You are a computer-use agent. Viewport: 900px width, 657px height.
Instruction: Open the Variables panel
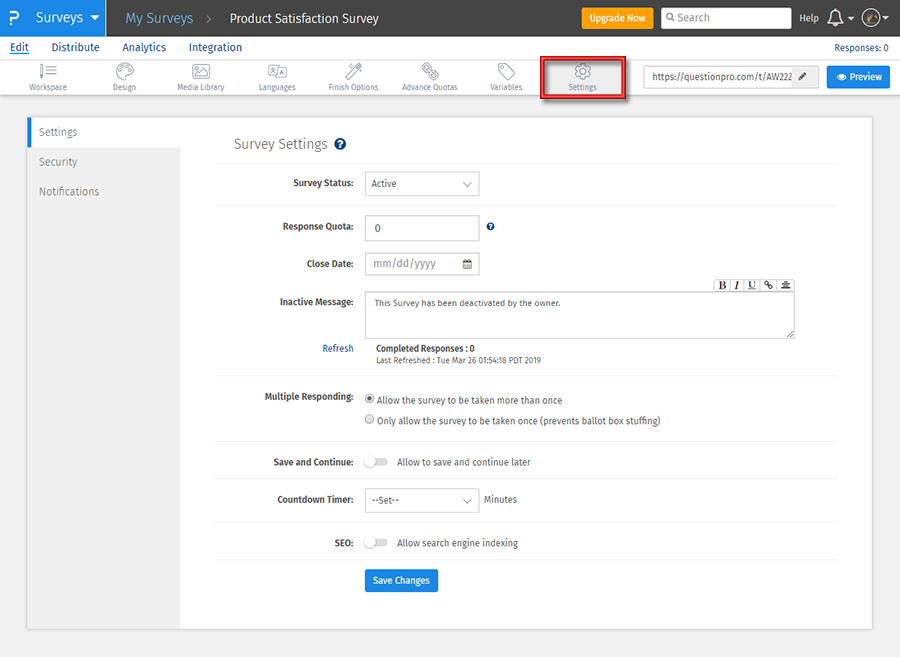505,77
